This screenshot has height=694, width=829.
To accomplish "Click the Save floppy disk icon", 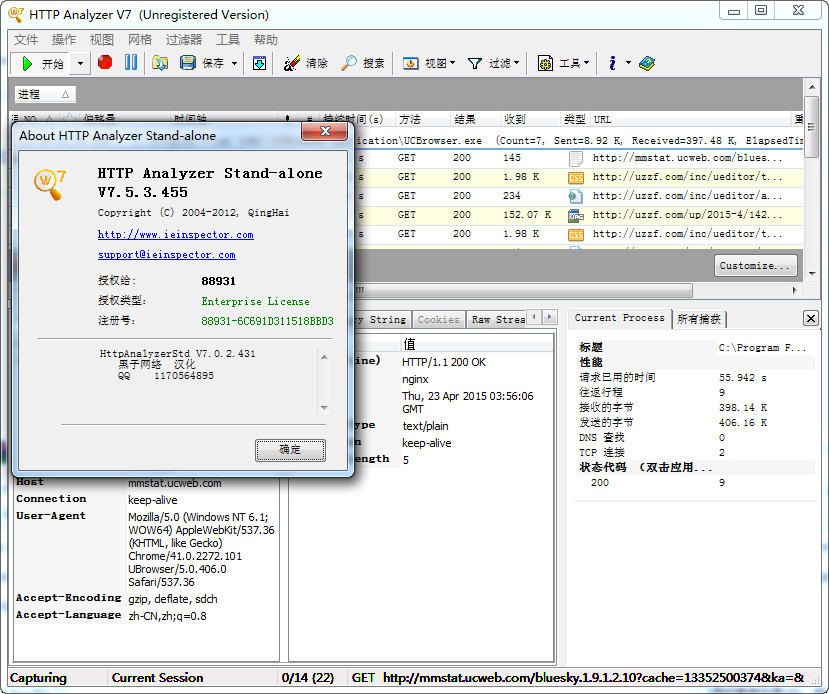I will click(x=187, y=63).
